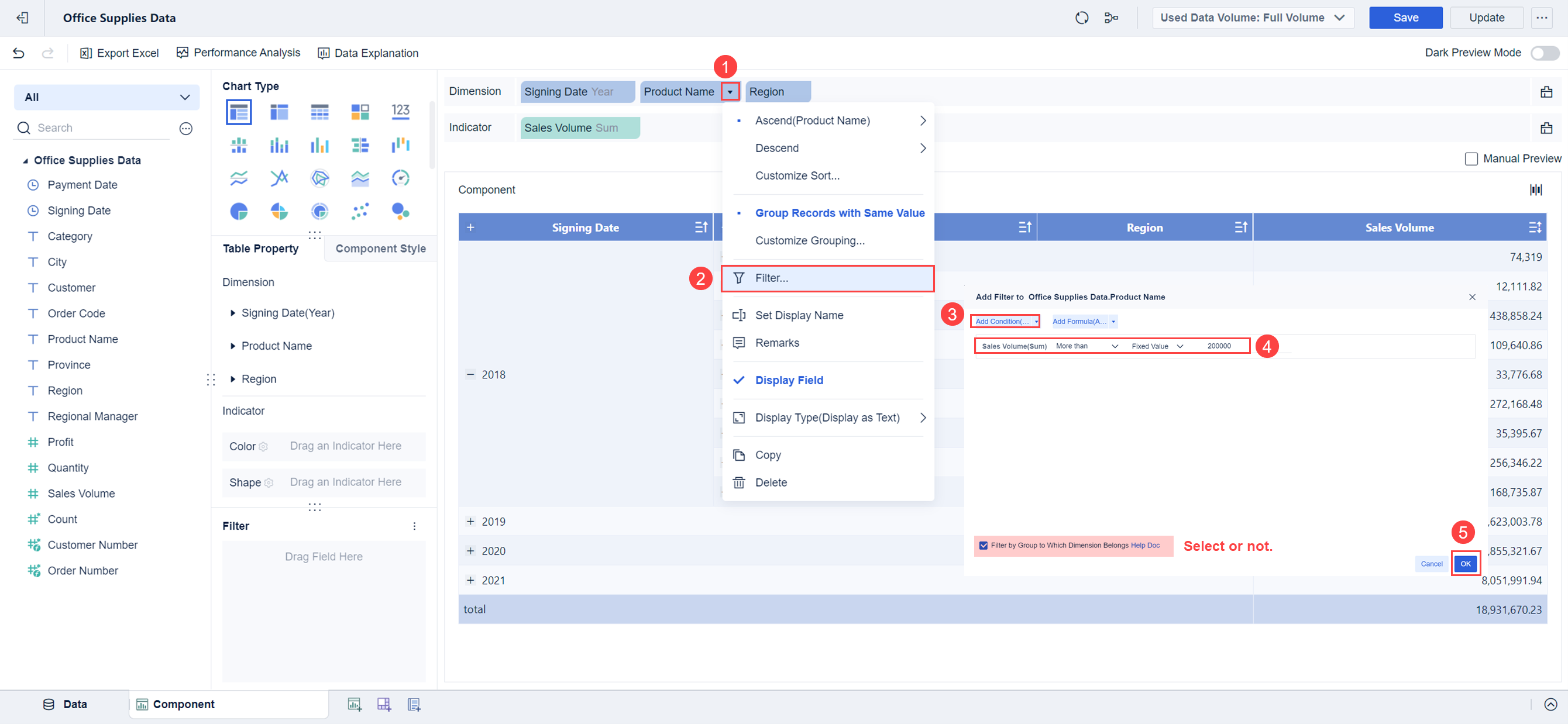Click the Save button
This screenshot has width=1568, height=724.
pyautogui.click(x=1405, y=18)
